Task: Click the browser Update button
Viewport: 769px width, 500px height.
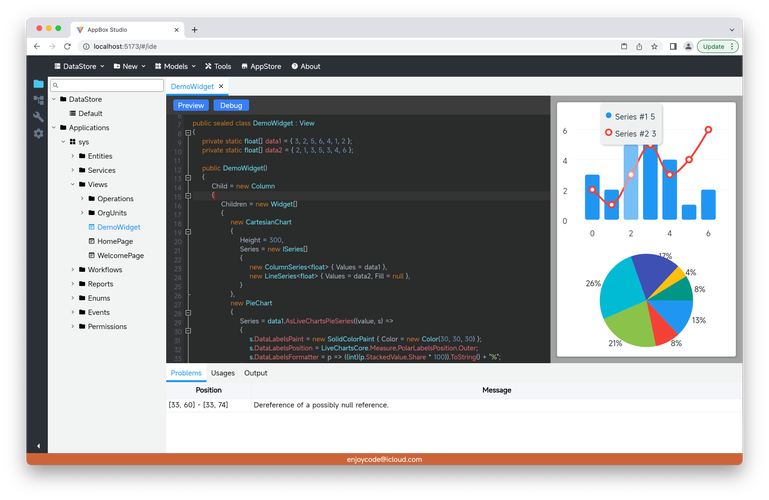Action: coord(717,46)
